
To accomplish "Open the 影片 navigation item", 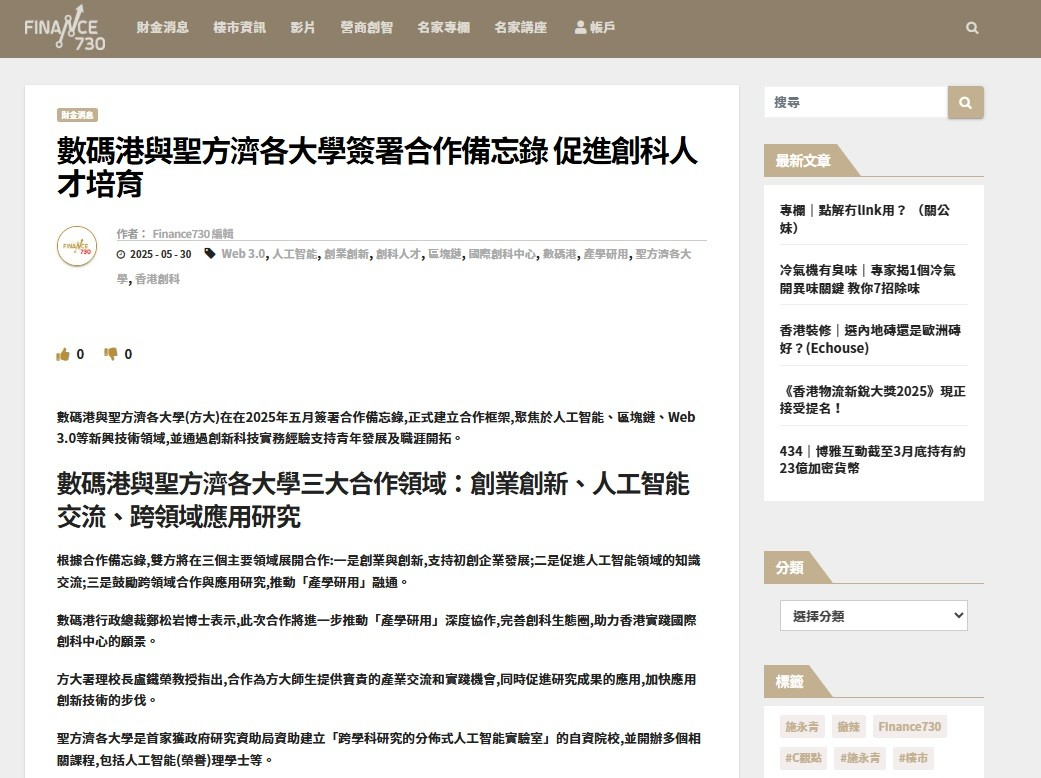I will pos(303,28).
